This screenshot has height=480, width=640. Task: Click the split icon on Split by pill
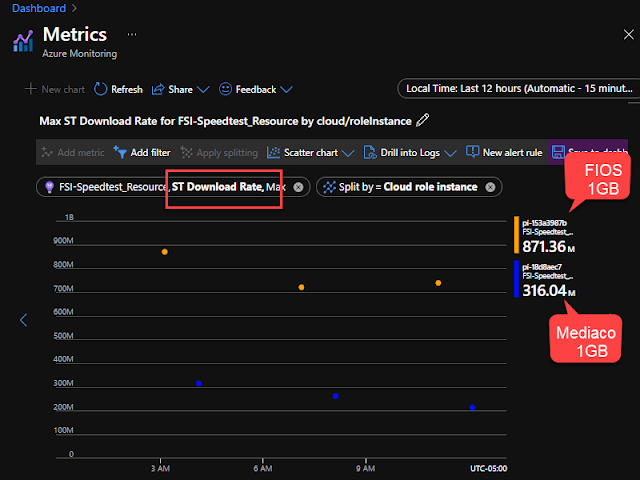[x=329, y=187]
